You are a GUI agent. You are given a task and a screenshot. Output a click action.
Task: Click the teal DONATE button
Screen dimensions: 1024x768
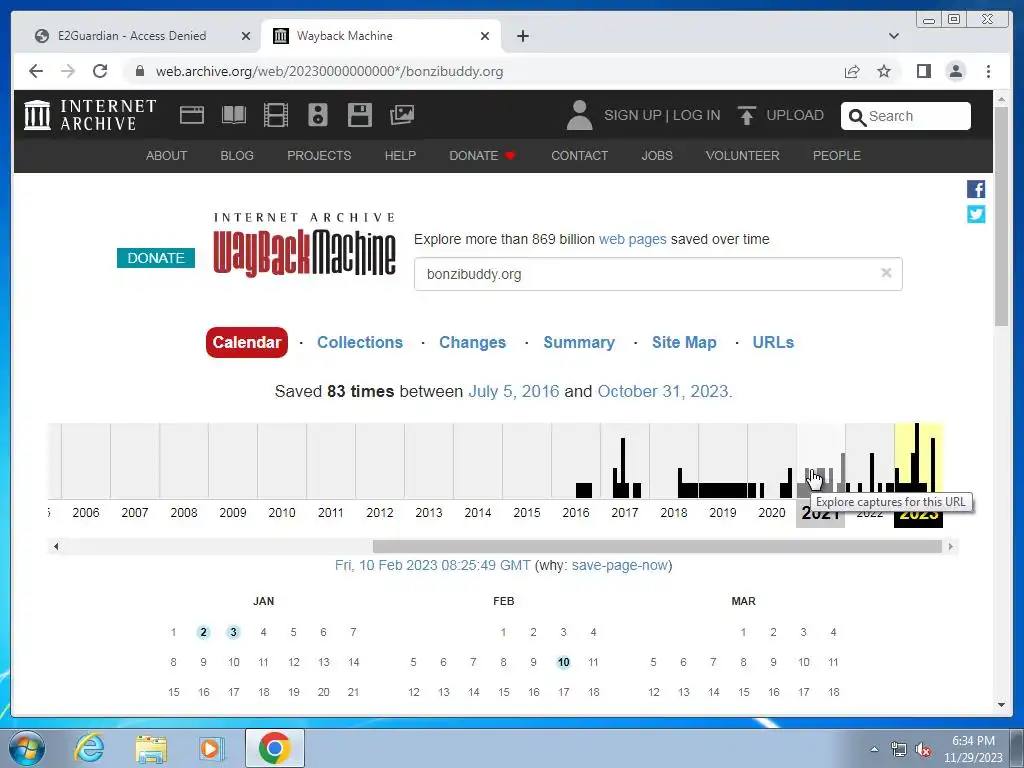tap(155, 258)
